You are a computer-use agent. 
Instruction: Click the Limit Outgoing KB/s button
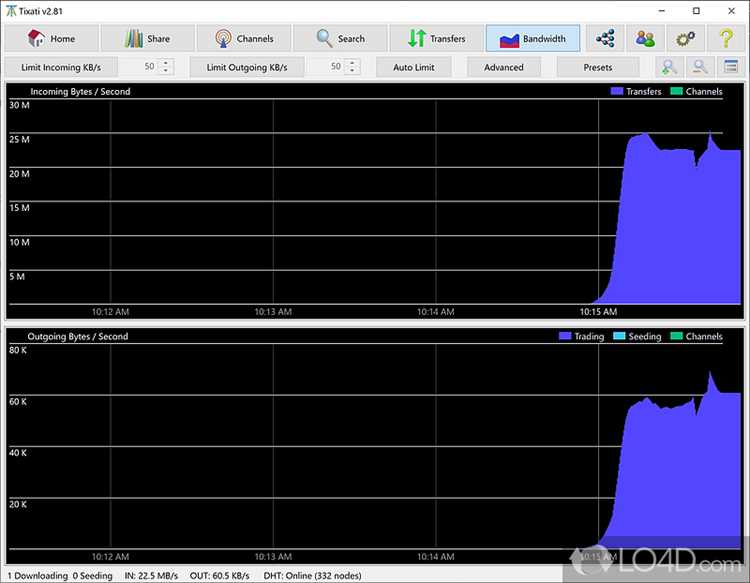[247, 67]
